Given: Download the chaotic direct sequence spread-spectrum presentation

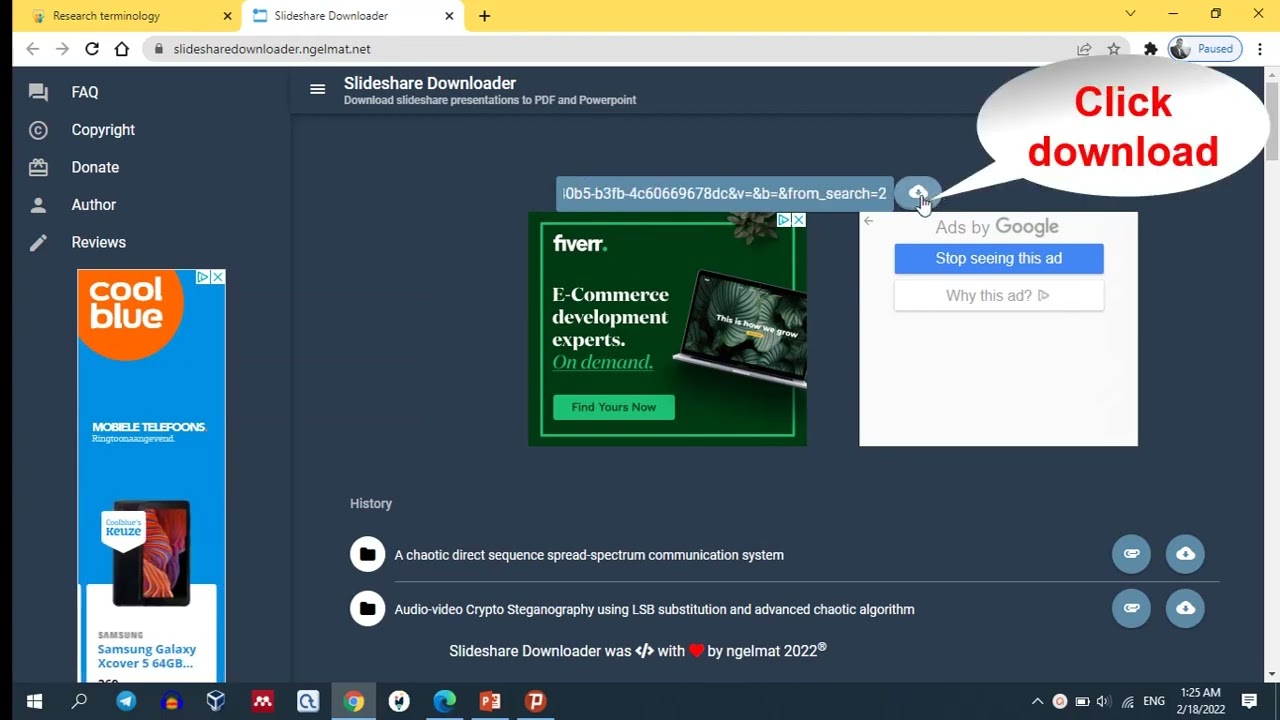Looking at the screenshot, I should pos(1185,554).
